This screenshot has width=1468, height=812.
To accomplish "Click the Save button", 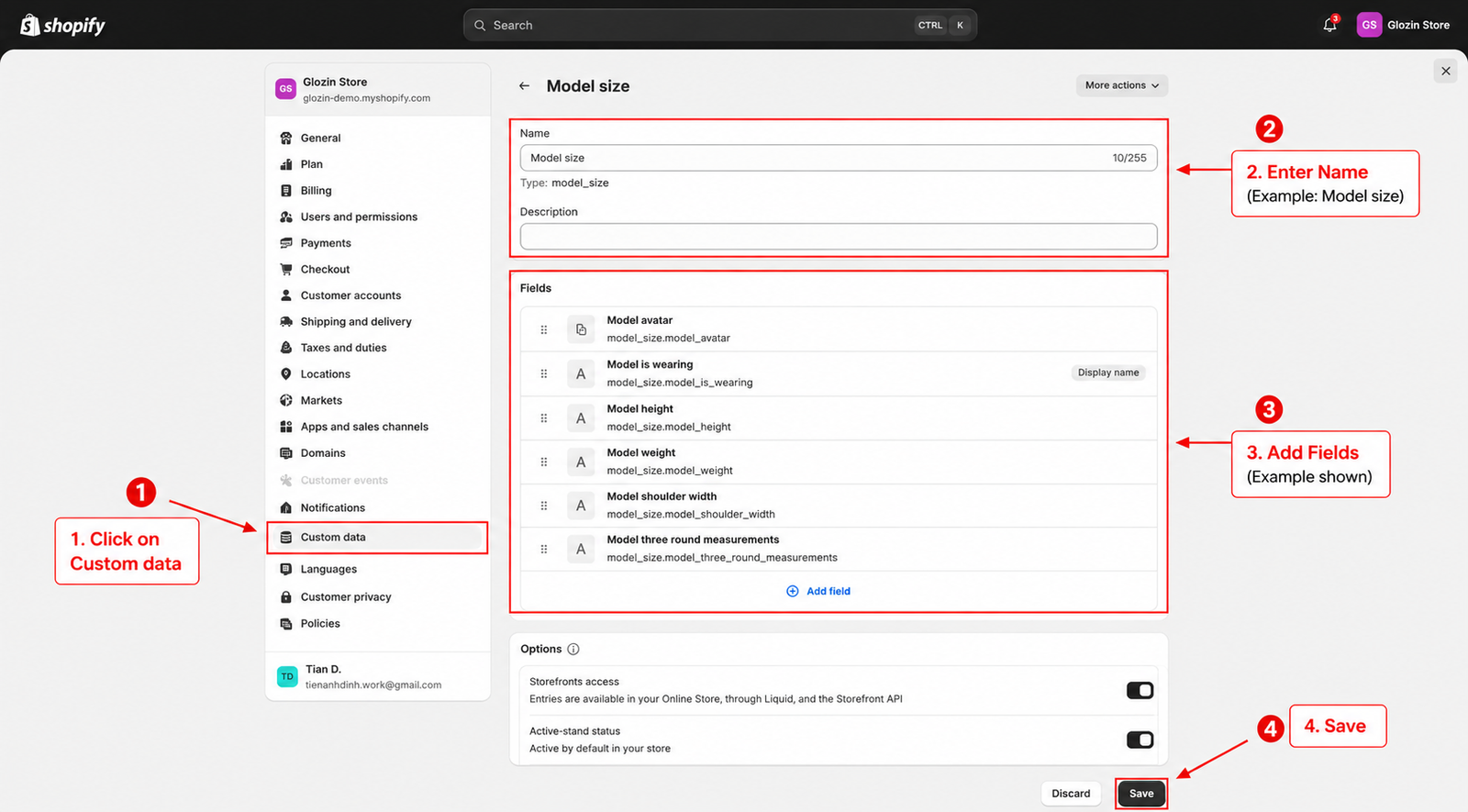I will 1141,794.
